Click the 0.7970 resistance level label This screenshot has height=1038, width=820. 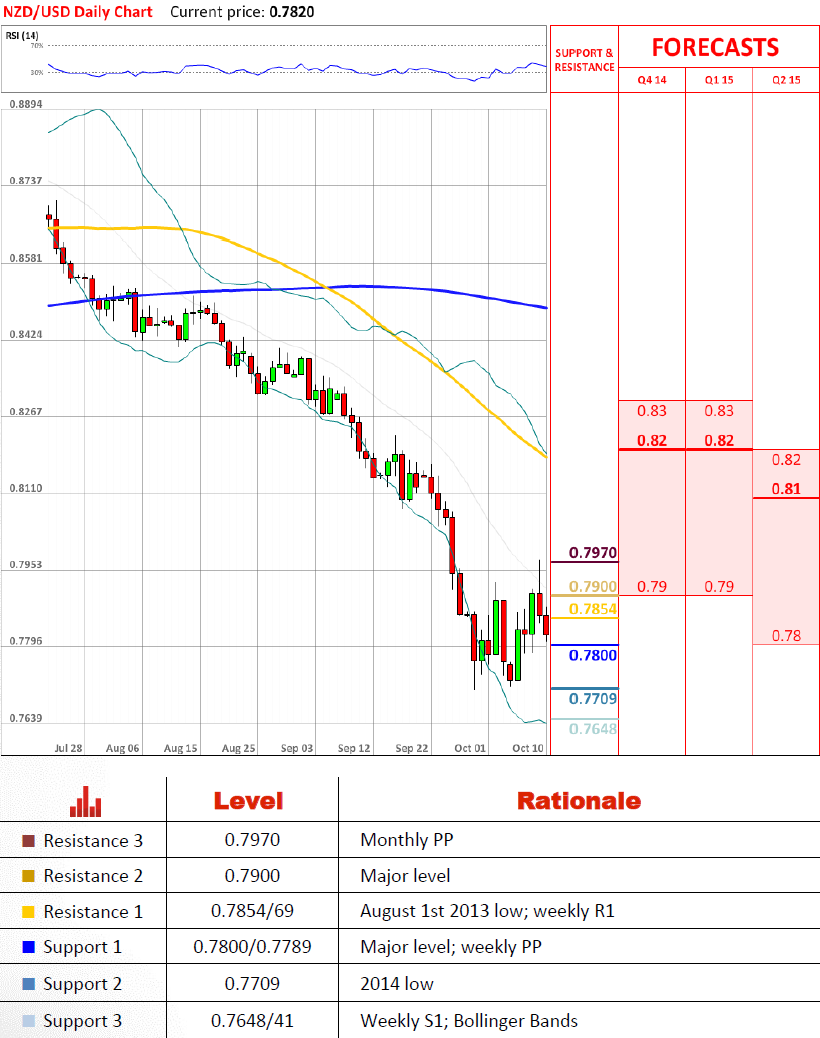click(592, 553)
